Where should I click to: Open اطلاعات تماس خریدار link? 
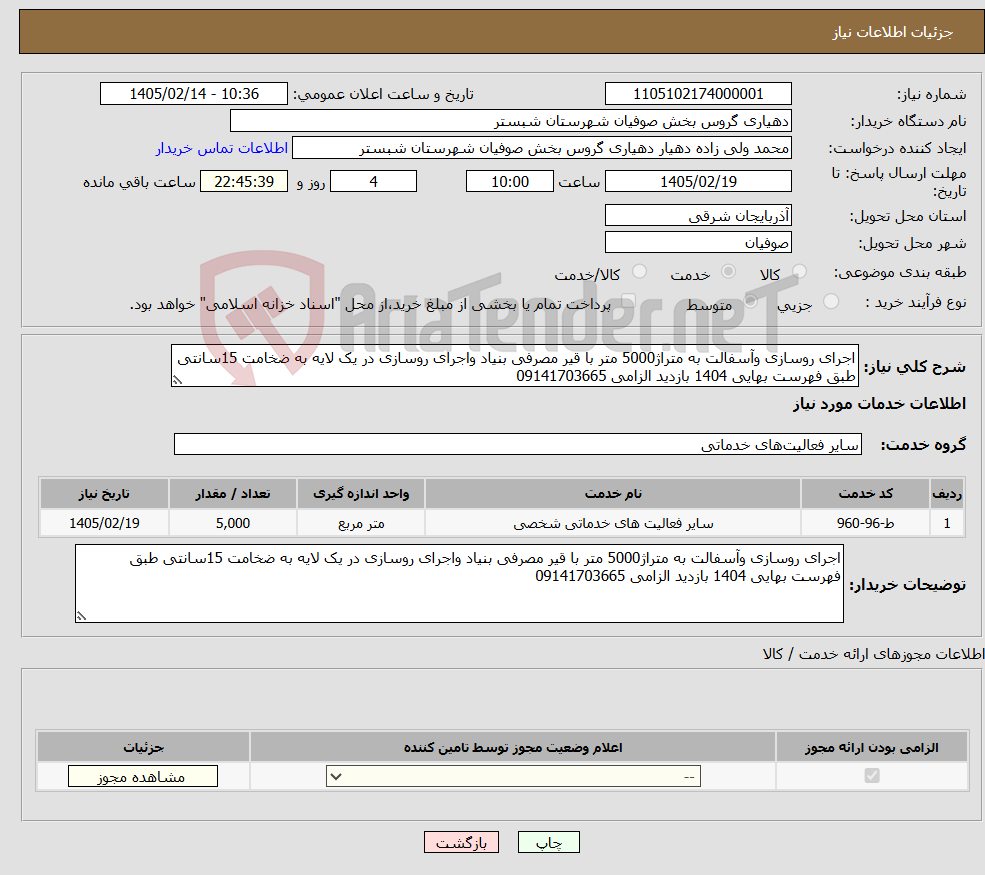click(222, 148)
